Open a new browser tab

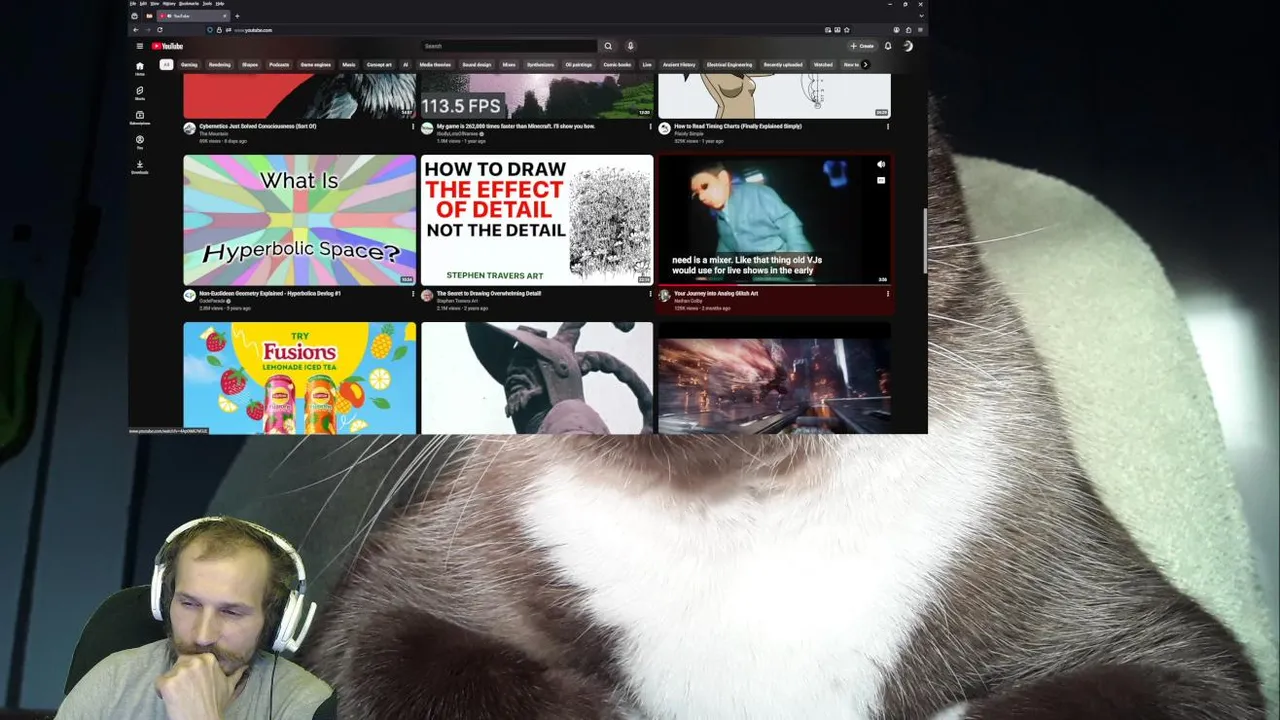point(237,16)
